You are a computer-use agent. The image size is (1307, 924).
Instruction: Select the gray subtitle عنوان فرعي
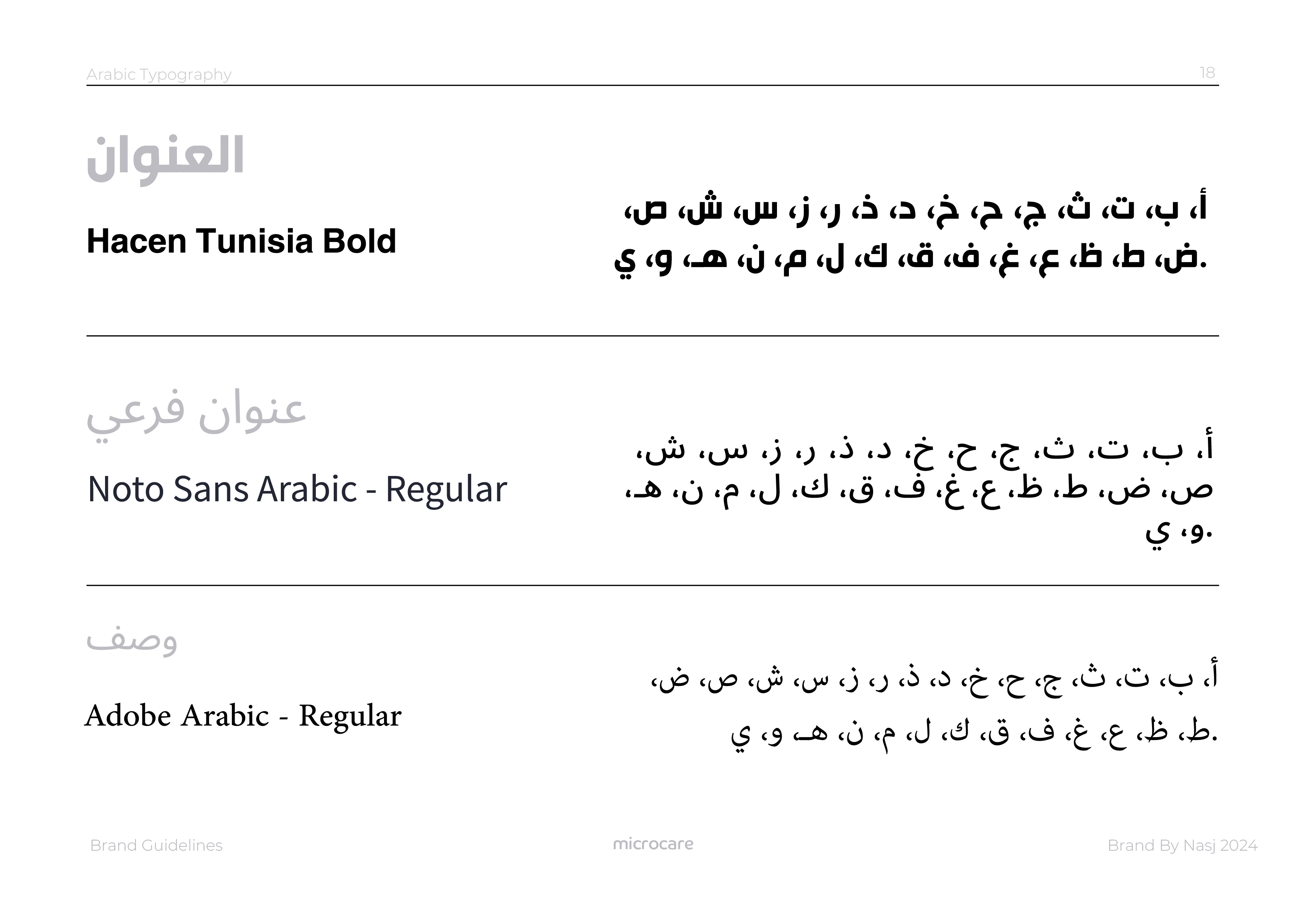196,414
